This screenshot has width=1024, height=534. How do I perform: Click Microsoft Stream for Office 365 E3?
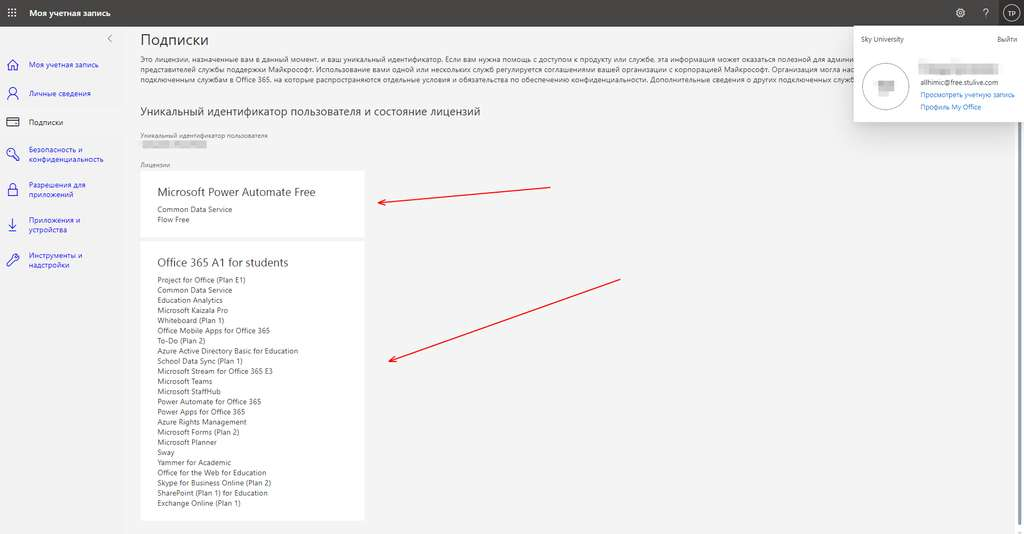click(215, 371)
